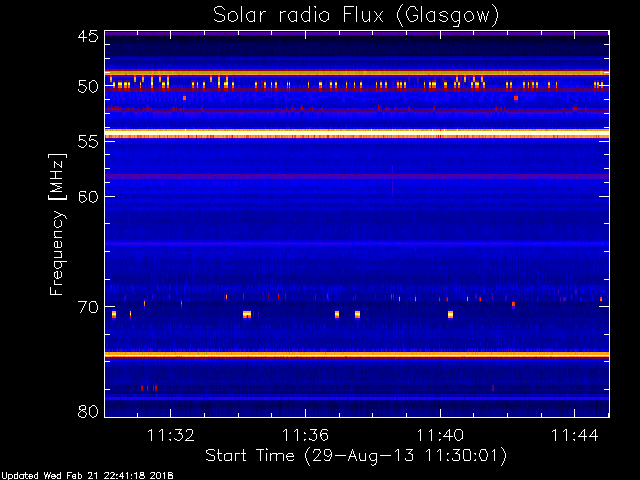Select the 50 frequency tick label

coord(88,87)
